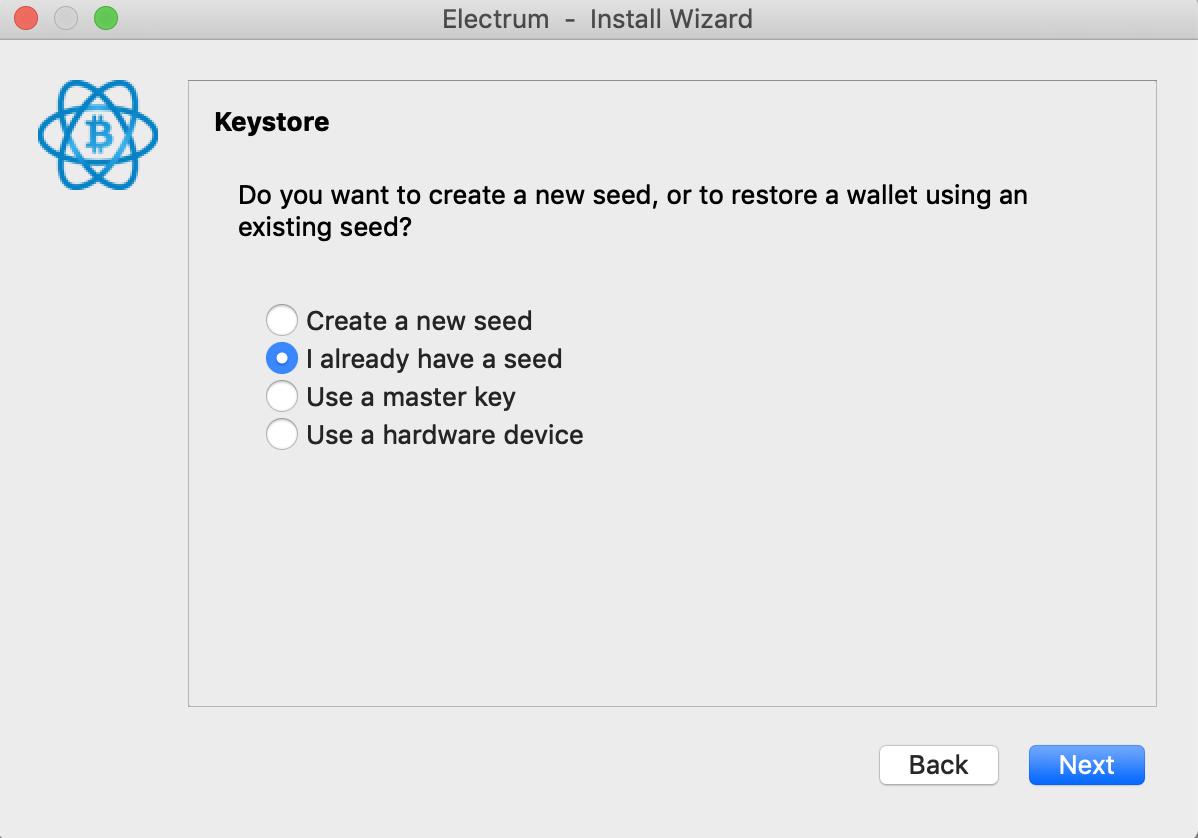Screen dimensions: 1198x838
Task: Go to previous step with Back button
Action: (x=938, y=765)
